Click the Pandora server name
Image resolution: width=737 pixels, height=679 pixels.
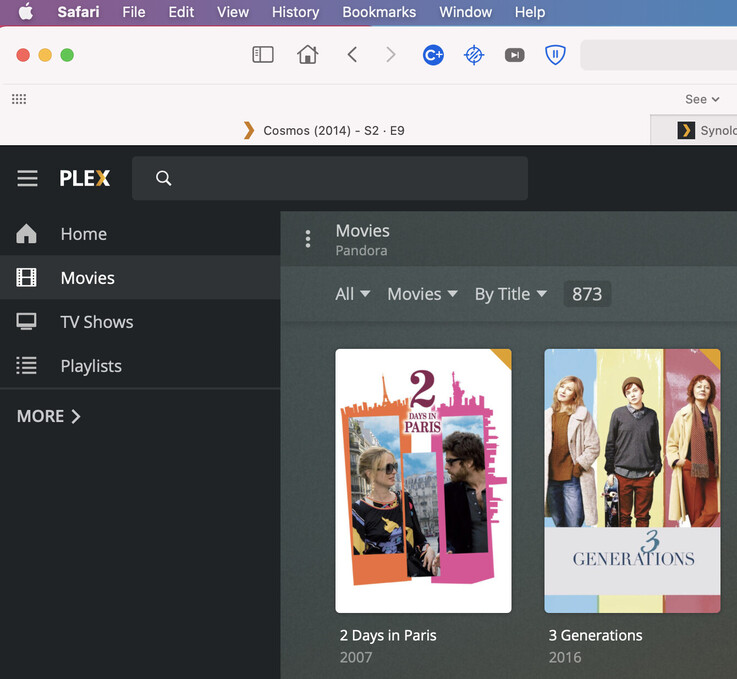point(361,250)
